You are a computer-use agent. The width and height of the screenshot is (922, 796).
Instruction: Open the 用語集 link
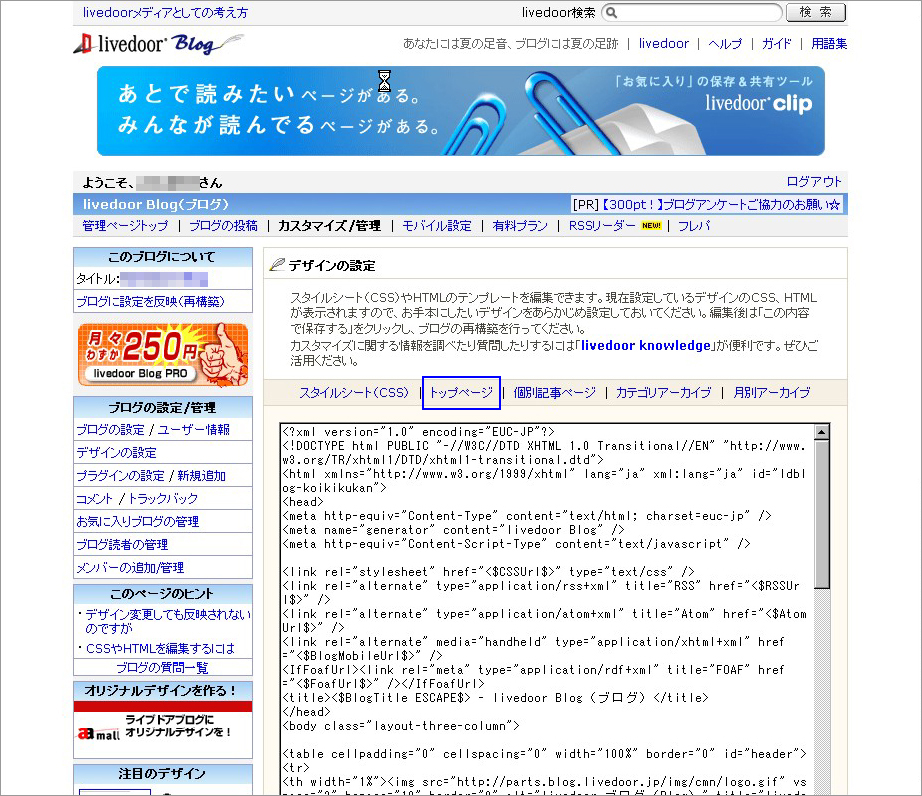tap(829, 44)
